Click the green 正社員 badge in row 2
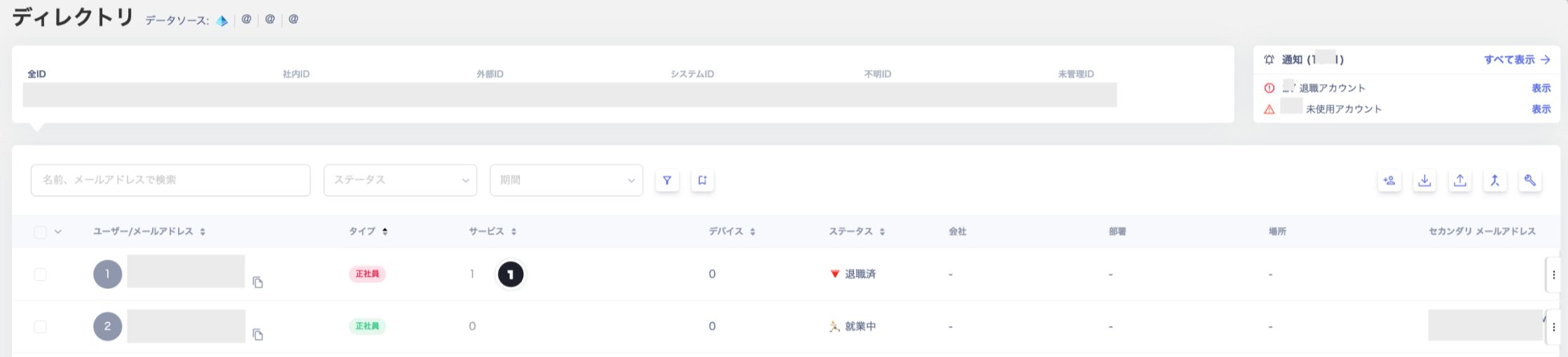The width and height of the screenshot is (1568, 357). click(367, 326)
